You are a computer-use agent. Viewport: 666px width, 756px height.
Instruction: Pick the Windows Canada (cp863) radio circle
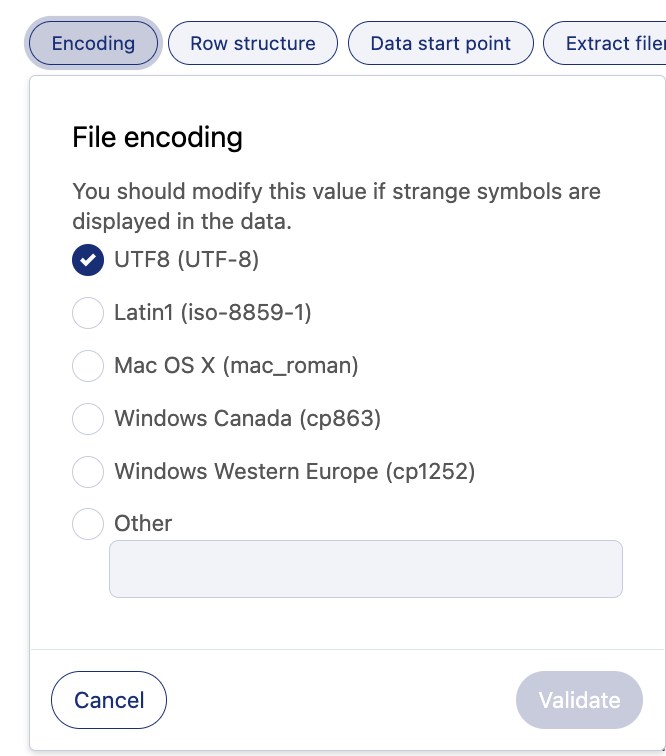pyautogui.click(x=88, y=418)
